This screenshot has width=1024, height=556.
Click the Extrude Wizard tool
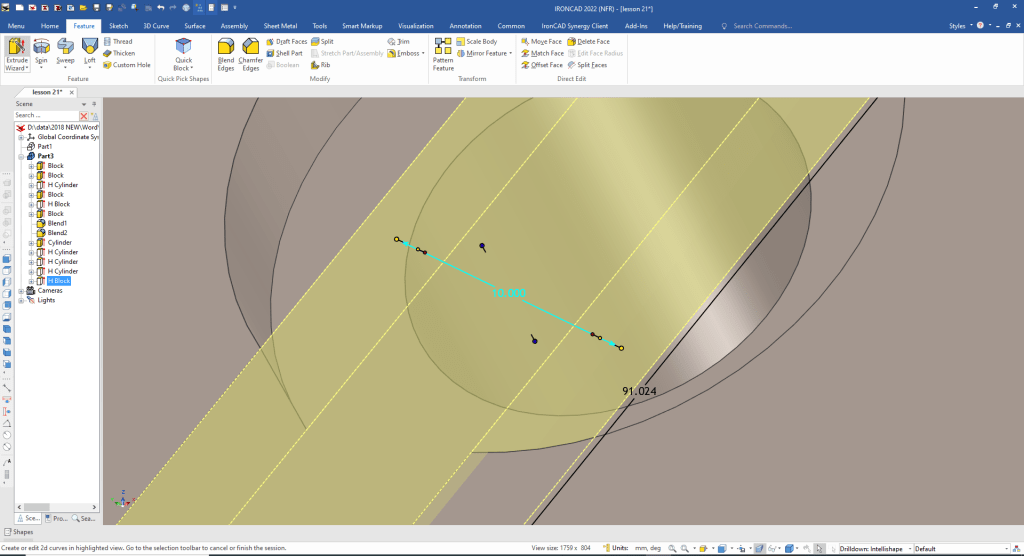click(x=16, y=54)
